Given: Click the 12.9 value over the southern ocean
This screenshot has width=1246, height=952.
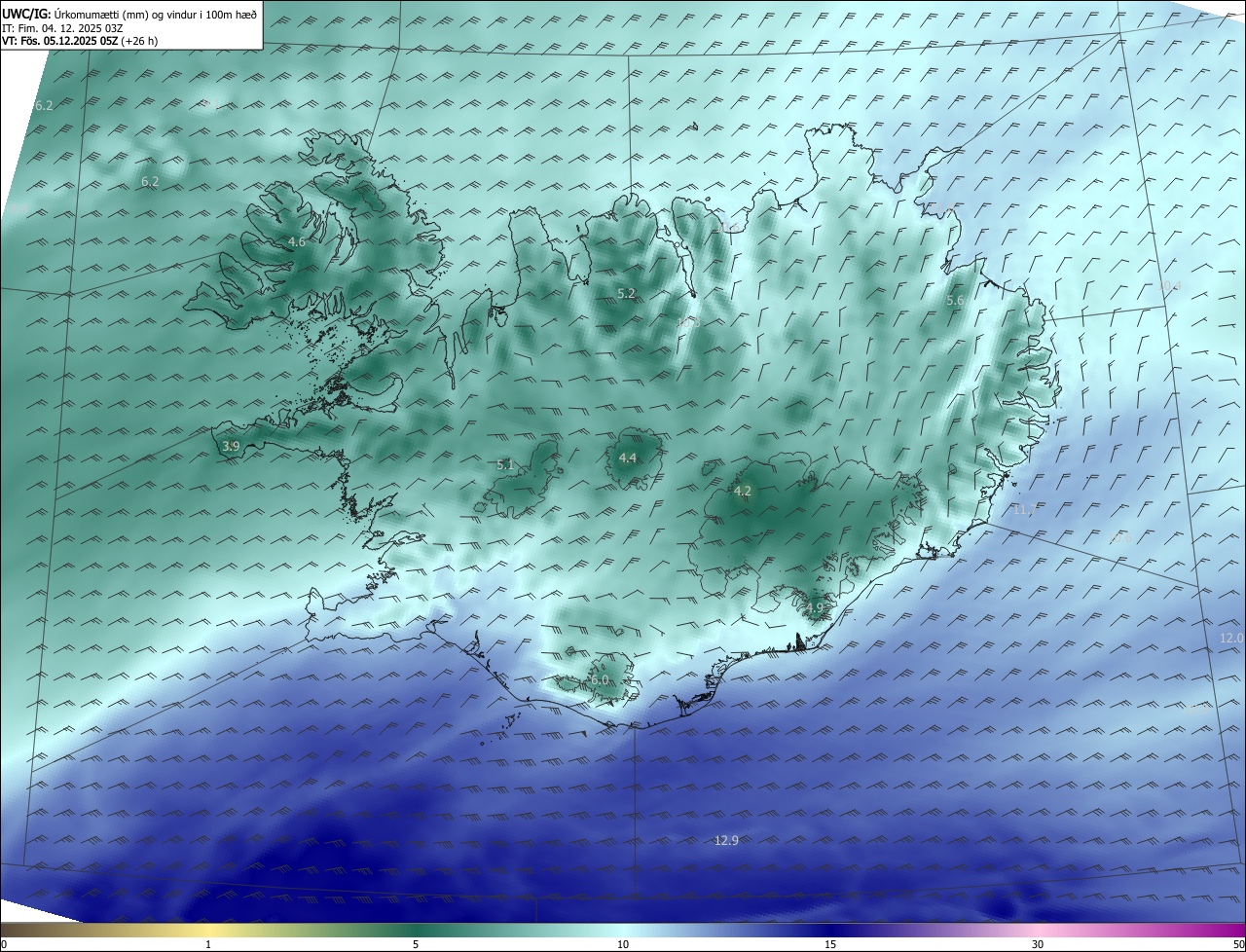Looking at the screenshot, I should point(726,840).
